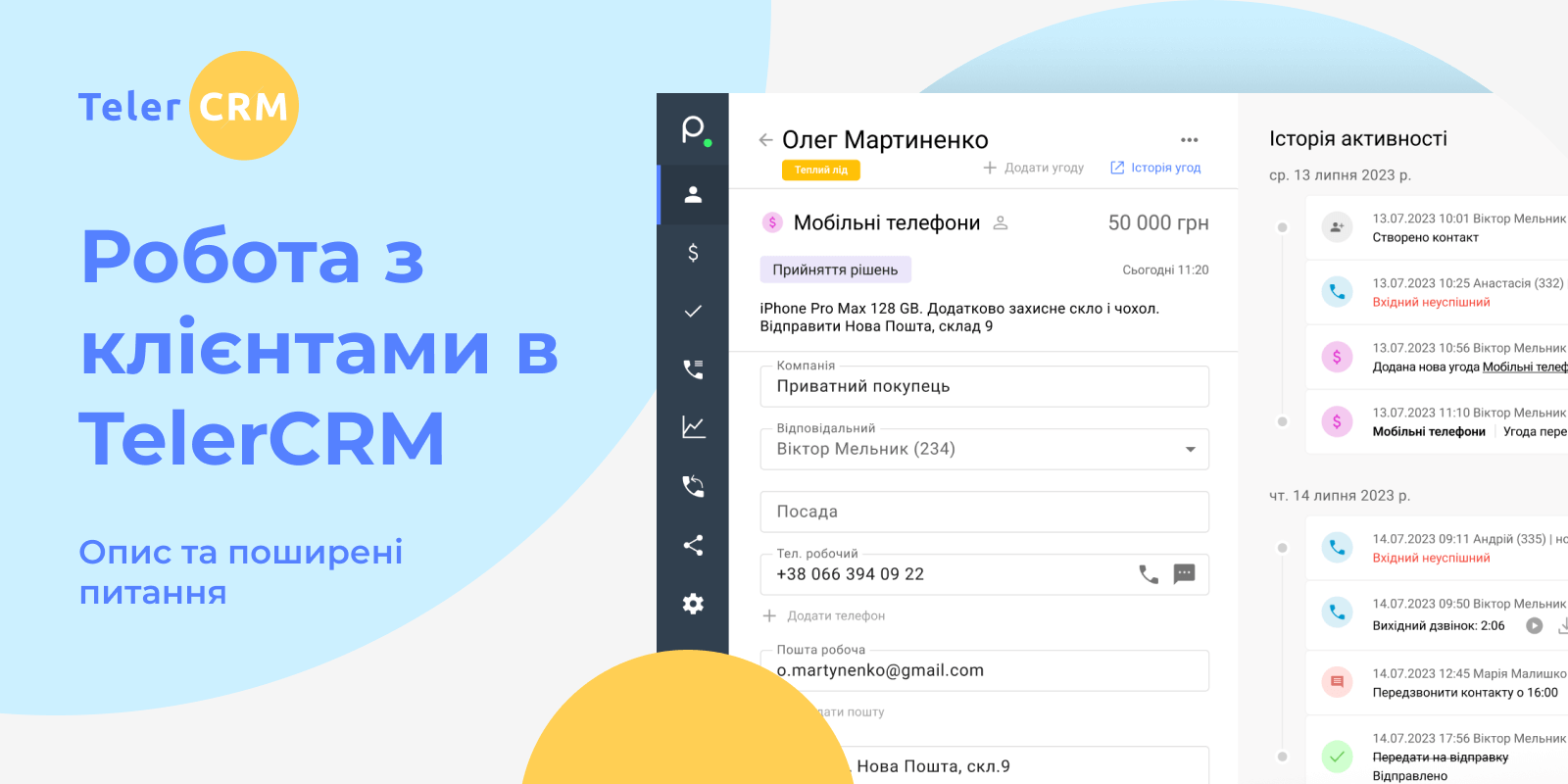Click the Посада input field
The width and height of the screenshot is (1568, 784).
click(x=984, y=512)
